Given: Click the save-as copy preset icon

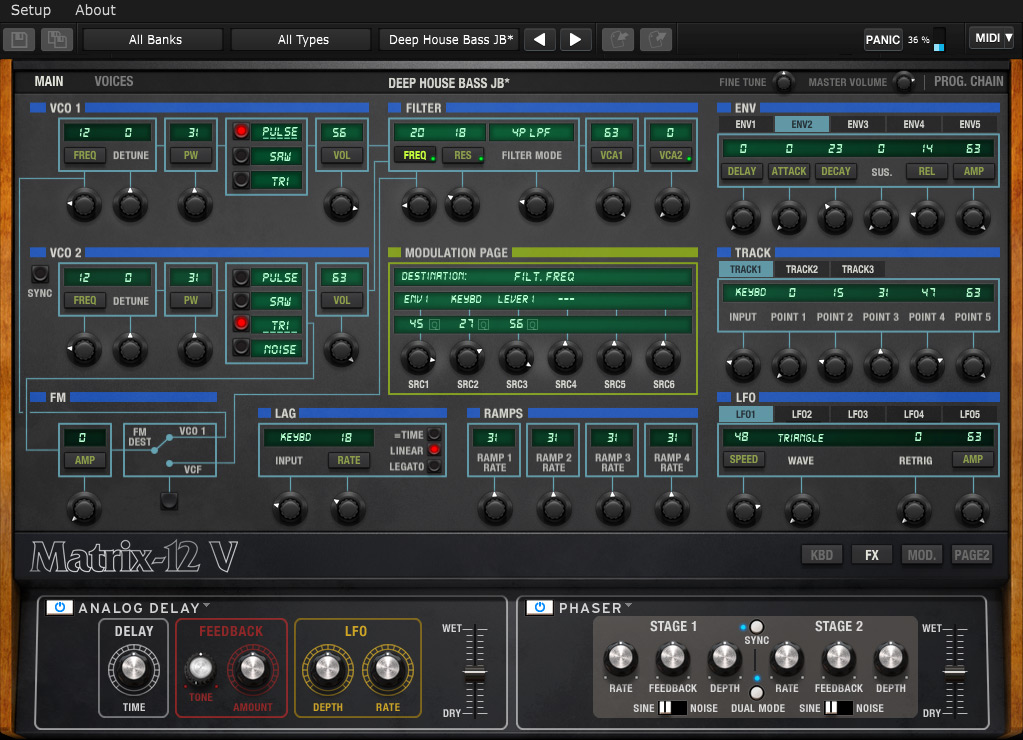Looking at the screenshot, I should point(57,40).
